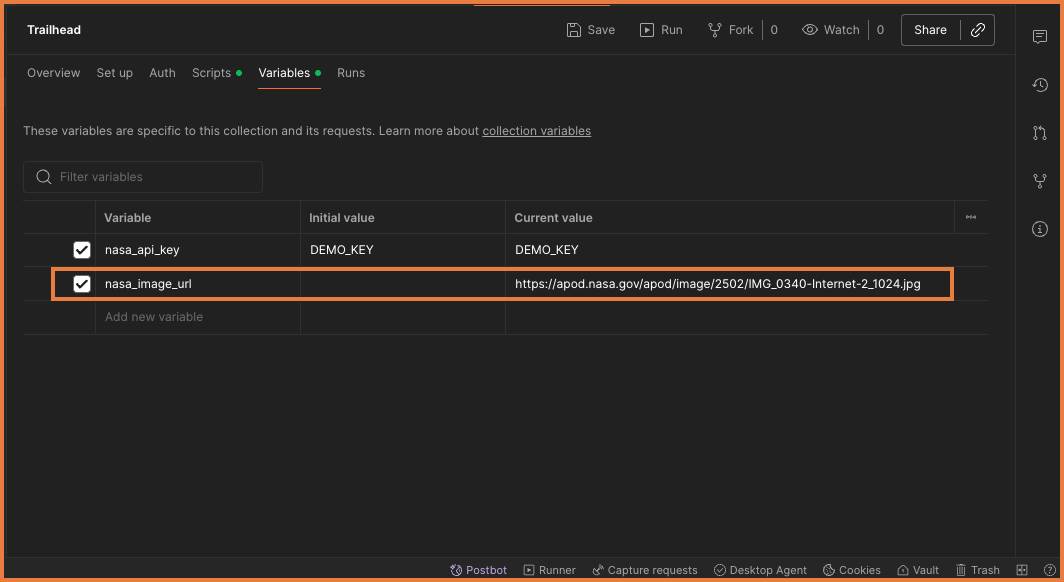Follow the collection variables link
Viewport: 1064px width, 582px height.
(536, 131)
